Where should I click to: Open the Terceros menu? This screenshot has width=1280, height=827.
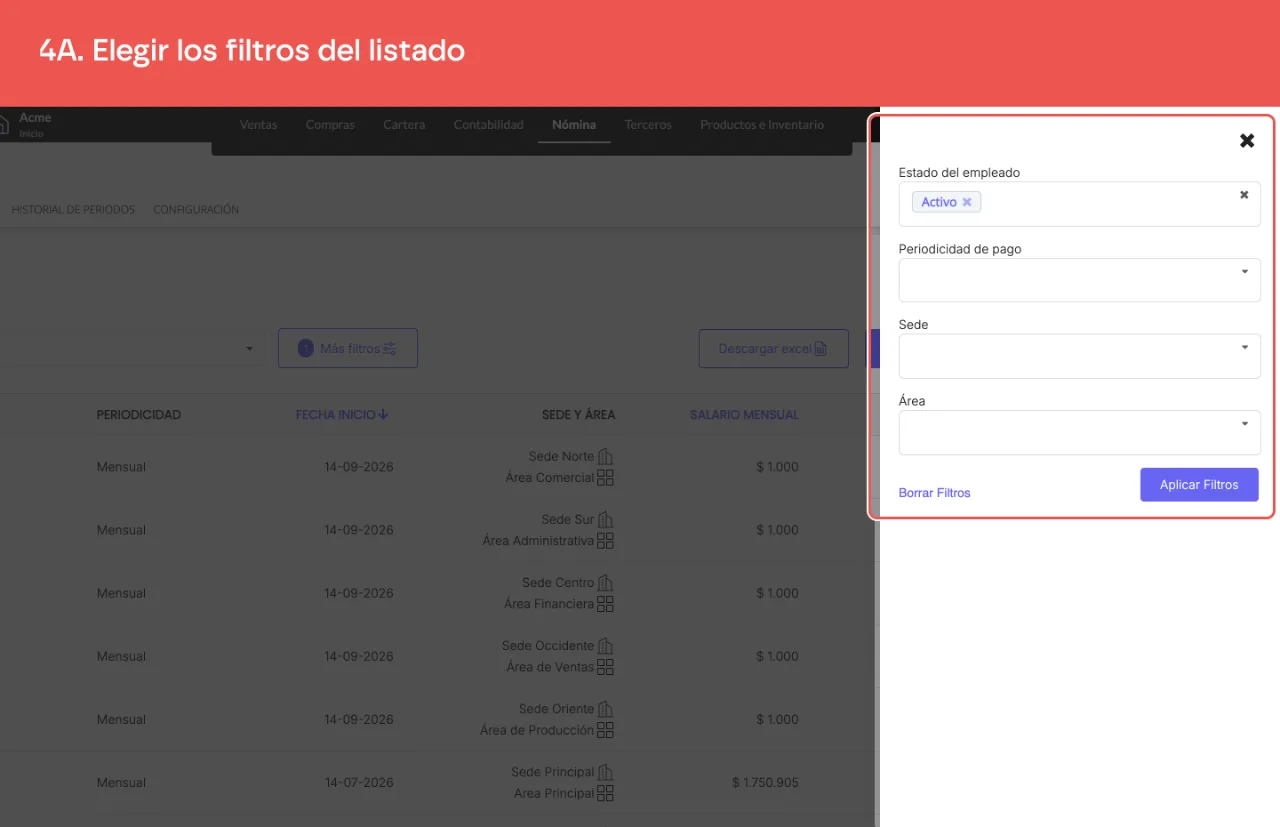(648, 125)
